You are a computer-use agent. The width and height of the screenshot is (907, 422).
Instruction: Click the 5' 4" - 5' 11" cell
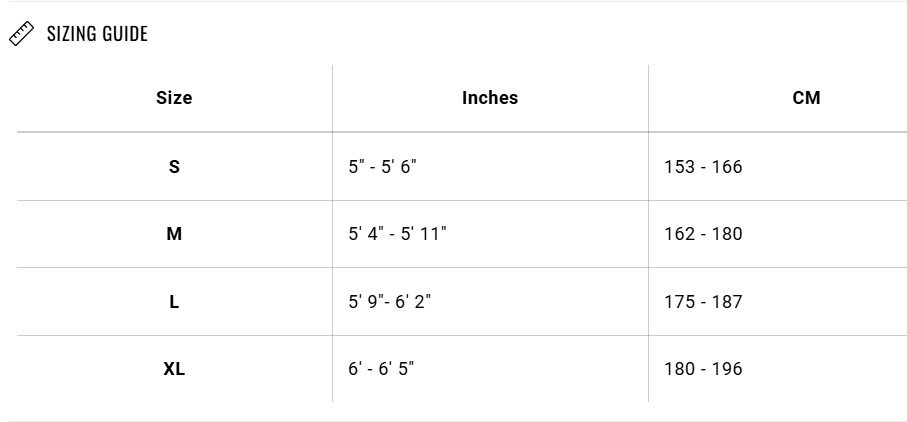pos(397,234)
